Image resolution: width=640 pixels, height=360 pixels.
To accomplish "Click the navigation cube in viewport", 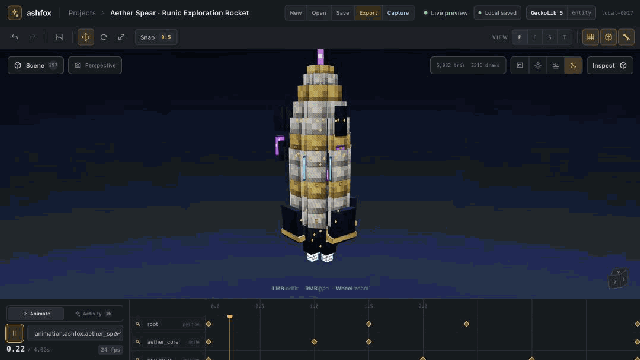I will click(x=618, y=279).
